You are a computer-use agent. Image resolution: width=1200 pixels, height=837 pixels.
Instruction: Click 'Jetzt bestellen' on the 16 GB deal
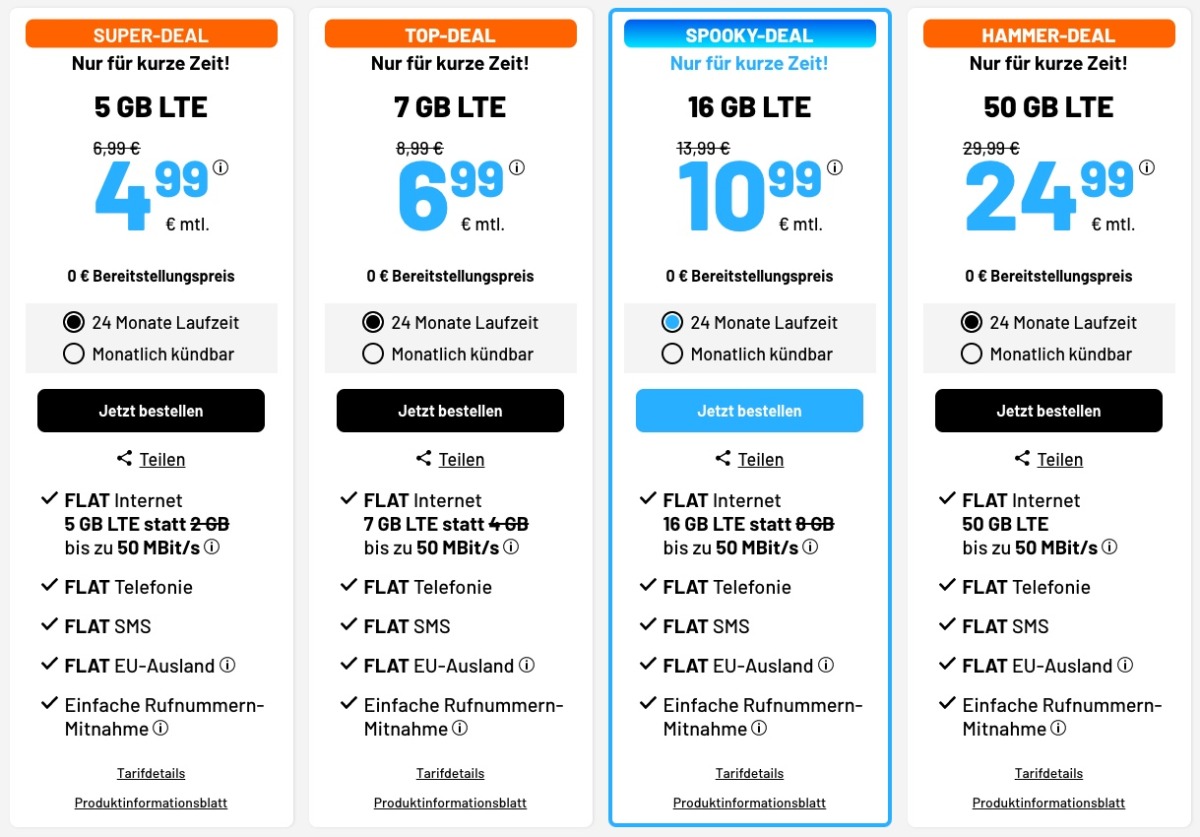tap(748, 410)
